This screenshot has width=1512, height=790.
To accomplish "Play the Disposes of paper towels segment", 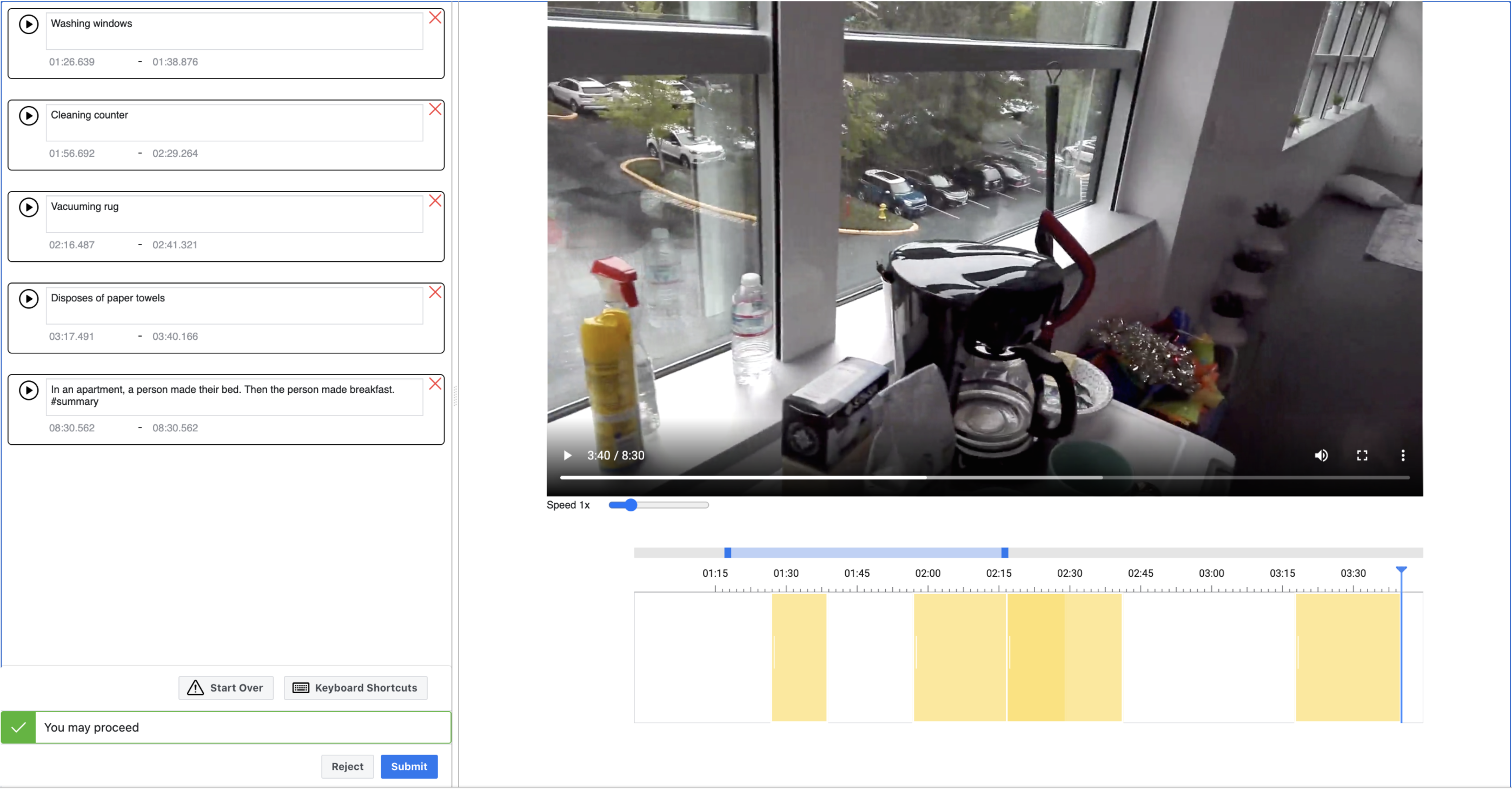I will coord(28,299).
